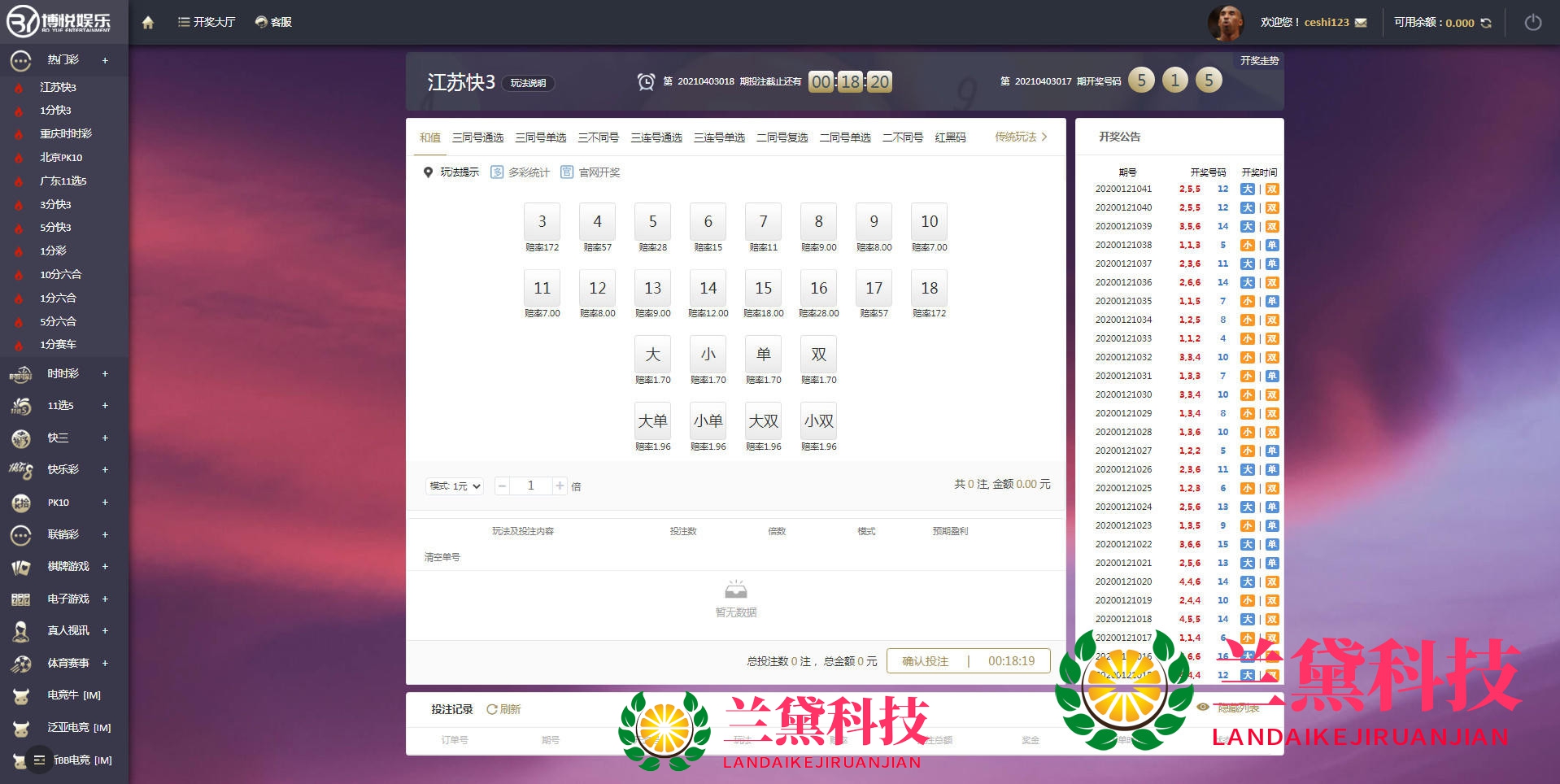Increase multiplier with the plus stepper
This screenshot has height=784, width=1560.
click(x=560, y=486)
